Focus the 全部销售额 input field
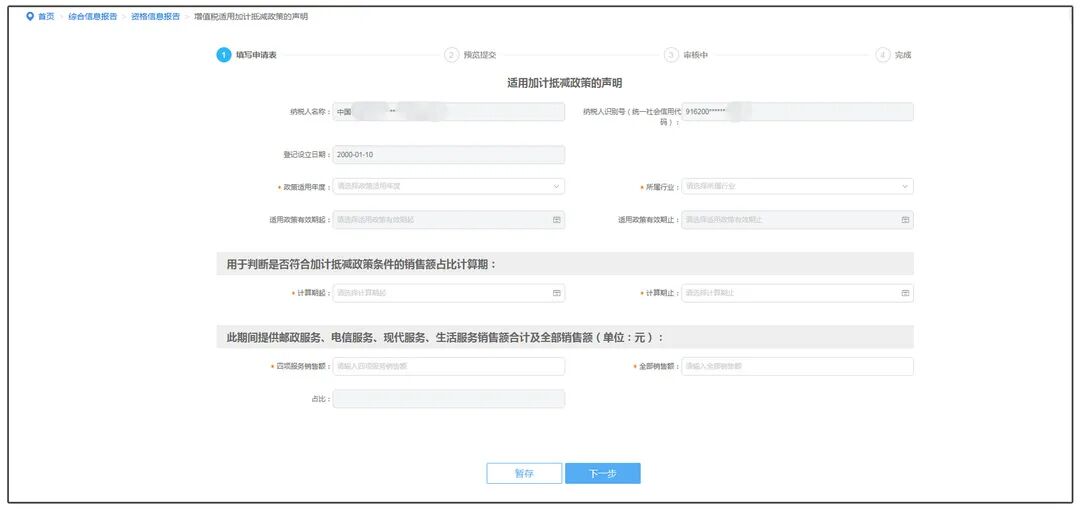This screenshot has height=509, width=1080. pyautogui.click(x=798, y=366)
